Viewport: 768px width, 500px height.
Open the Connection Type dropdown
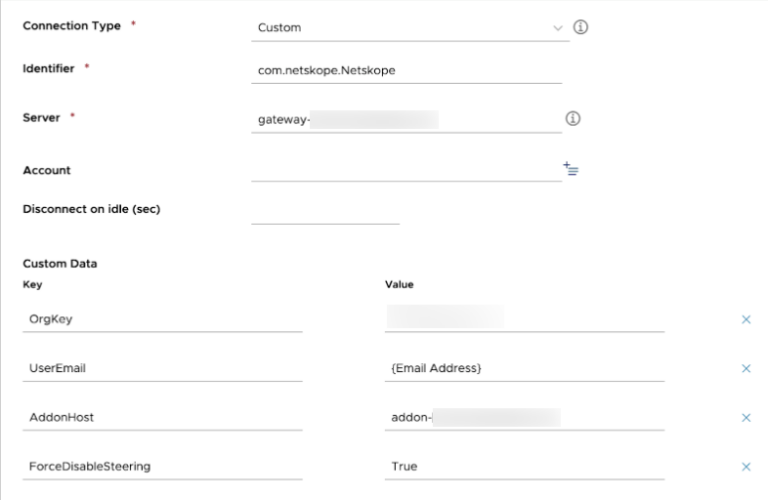410,28
